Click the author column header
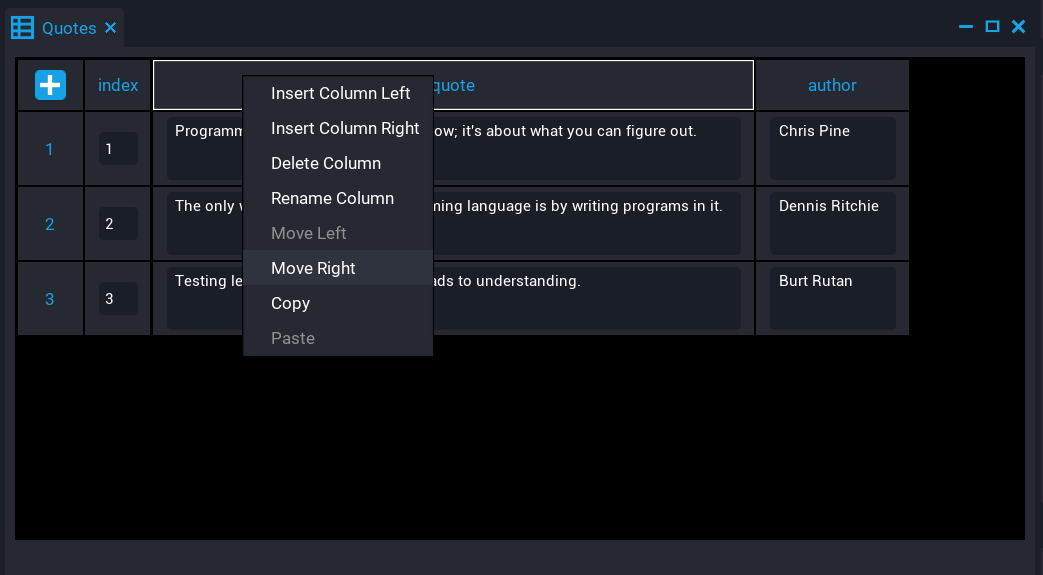 (x=832, y=85)
